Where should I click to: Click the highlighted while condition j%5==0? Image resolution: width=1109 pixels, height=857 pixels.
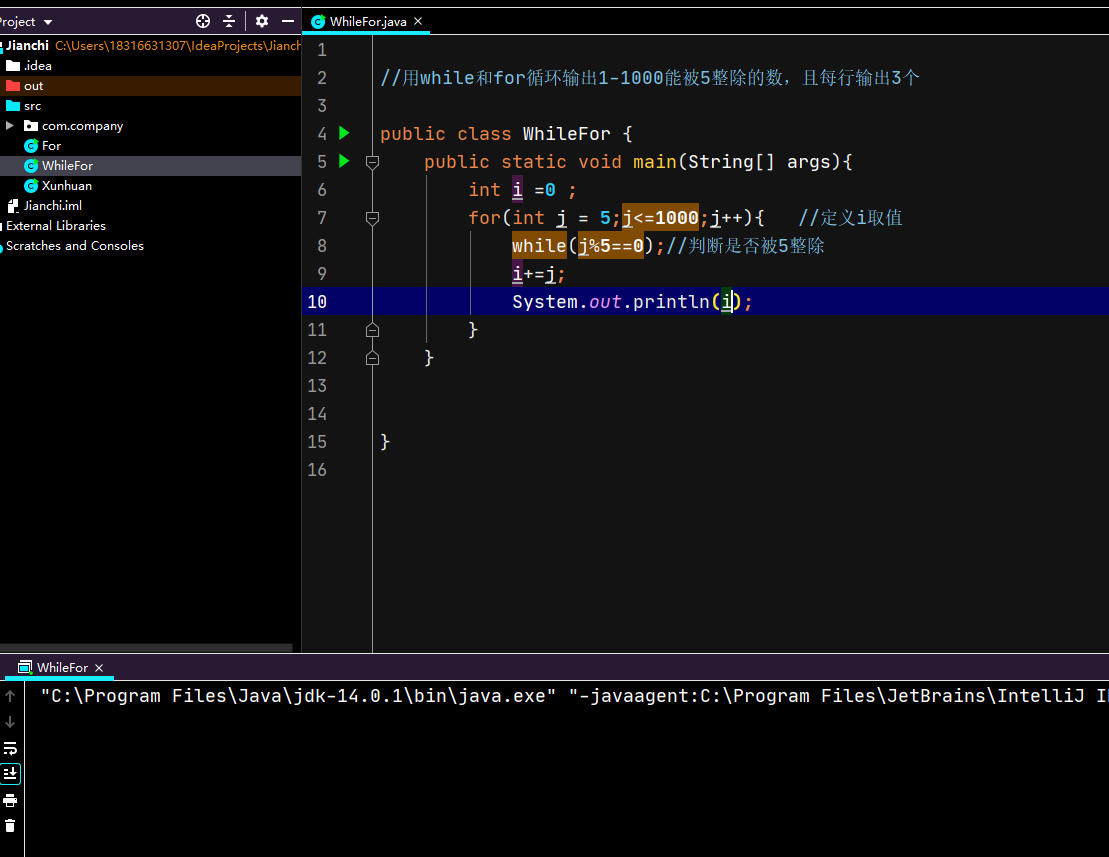point(610,246)
